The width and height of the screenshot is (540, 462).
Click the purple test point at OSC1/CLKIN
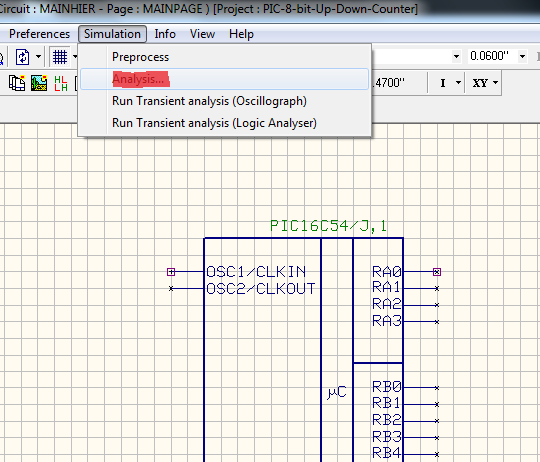coord(171,272)
